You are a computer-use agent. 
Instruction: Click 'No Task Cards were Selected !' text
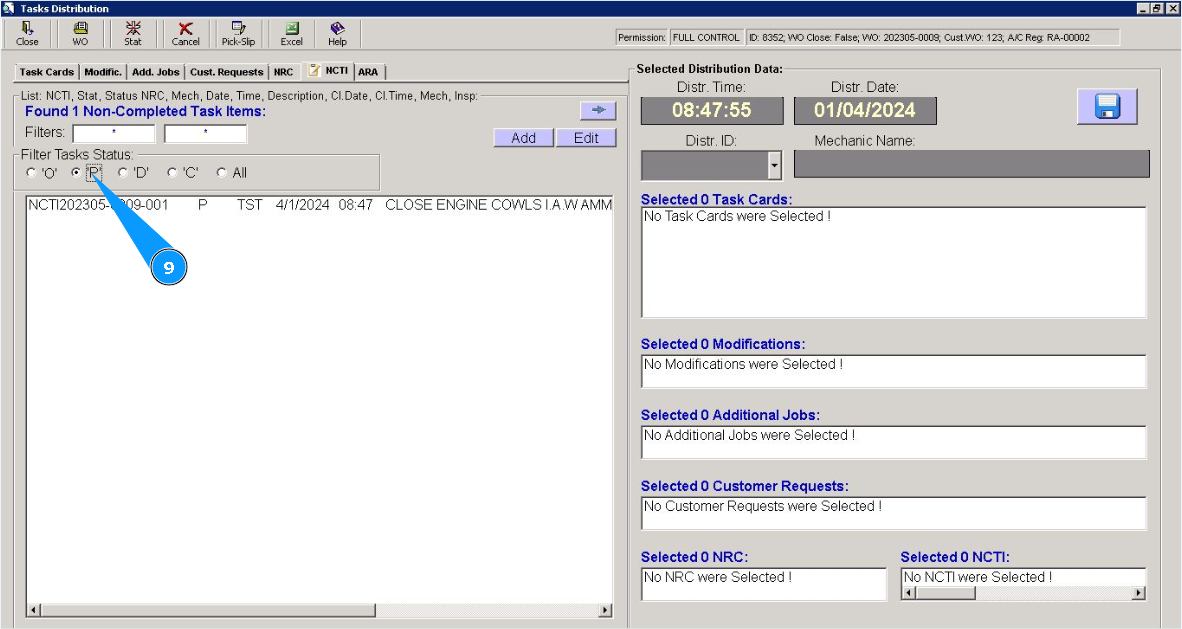736,216
